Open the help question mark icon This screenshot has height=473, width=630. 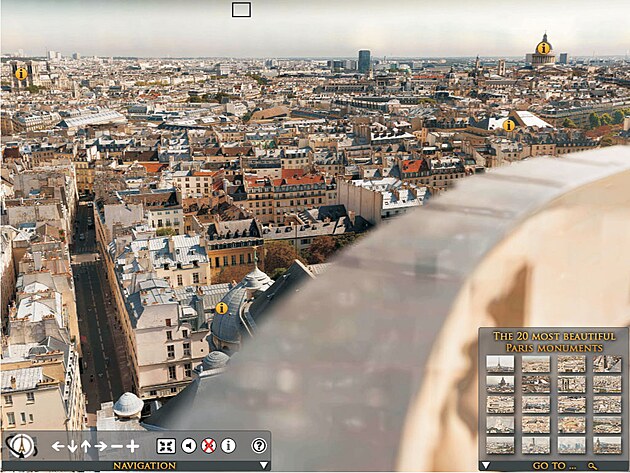click(259, 446)
